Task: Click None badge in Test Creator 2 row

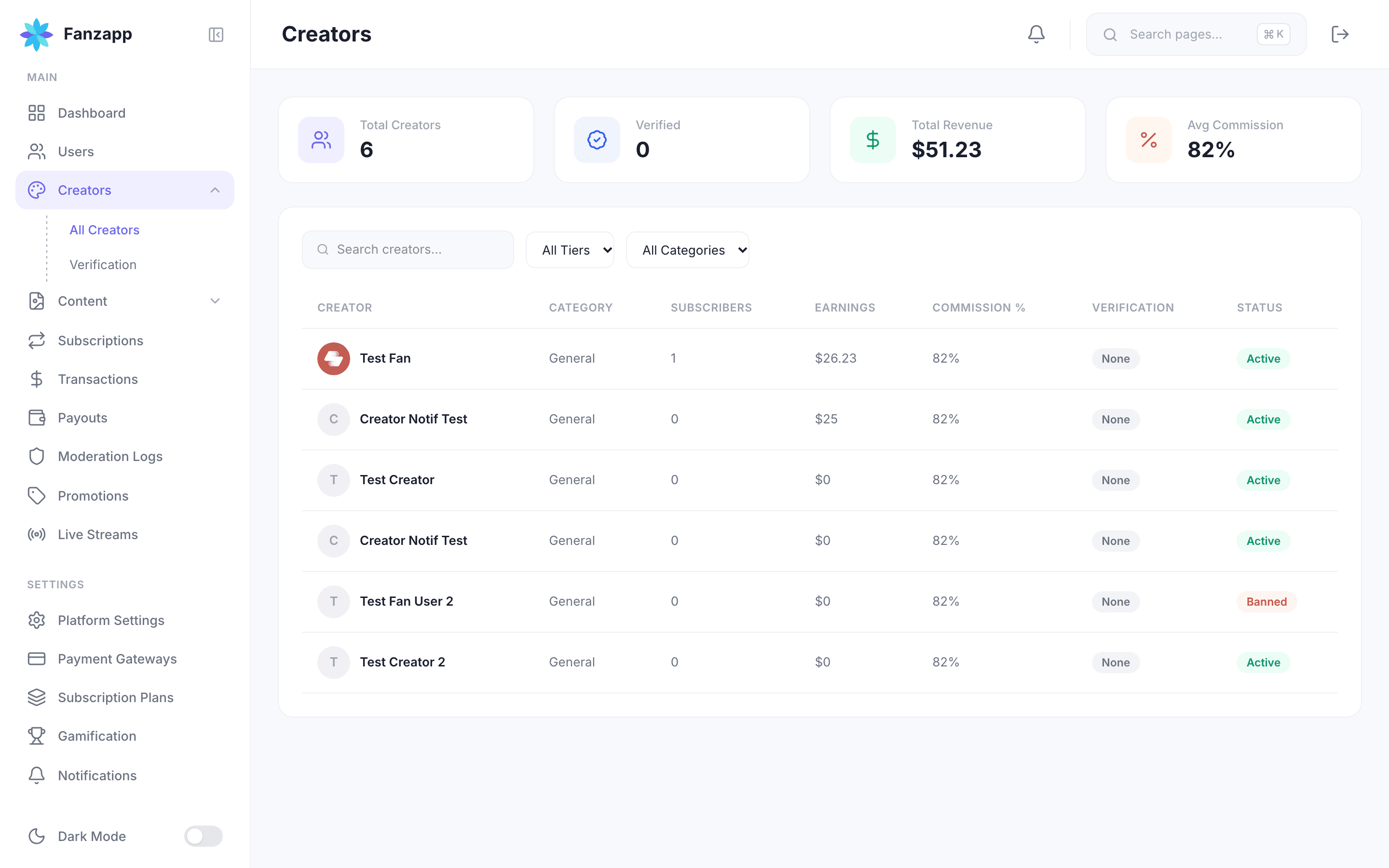Action: click(x=1115, y=663)
